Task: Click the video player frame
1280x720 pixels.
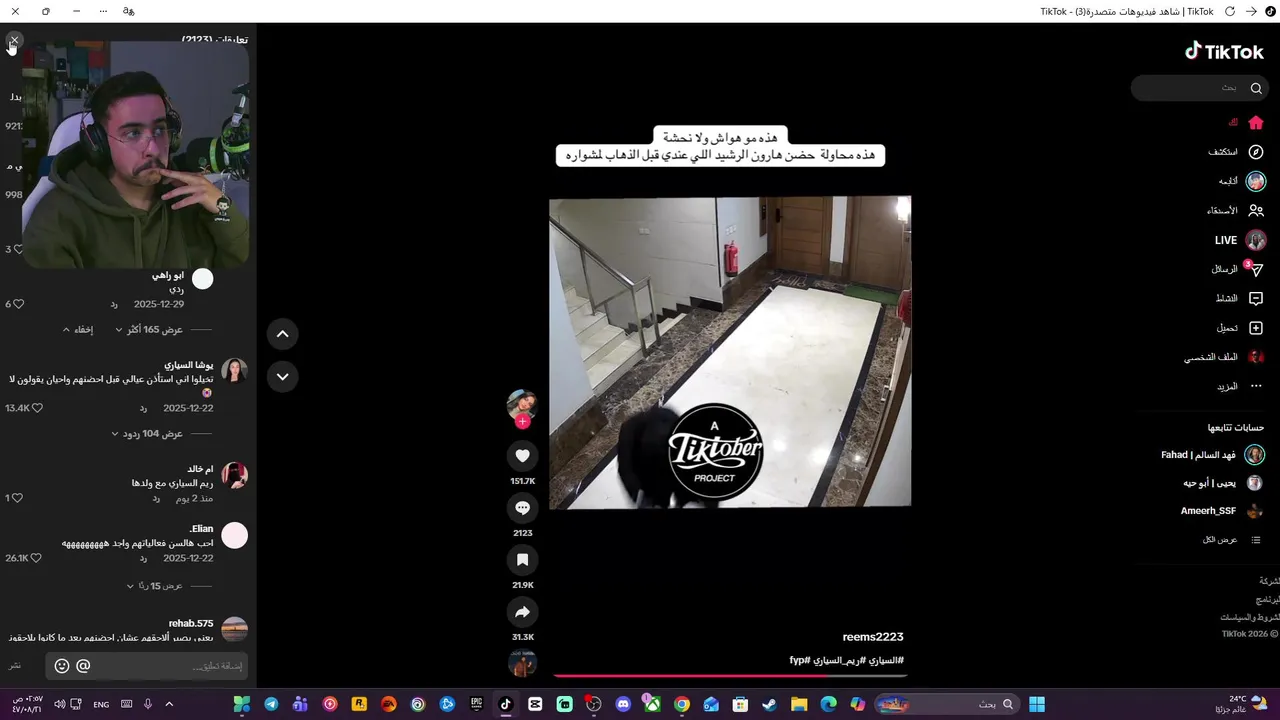Action: pyautogui.click(x=730, y=352)
